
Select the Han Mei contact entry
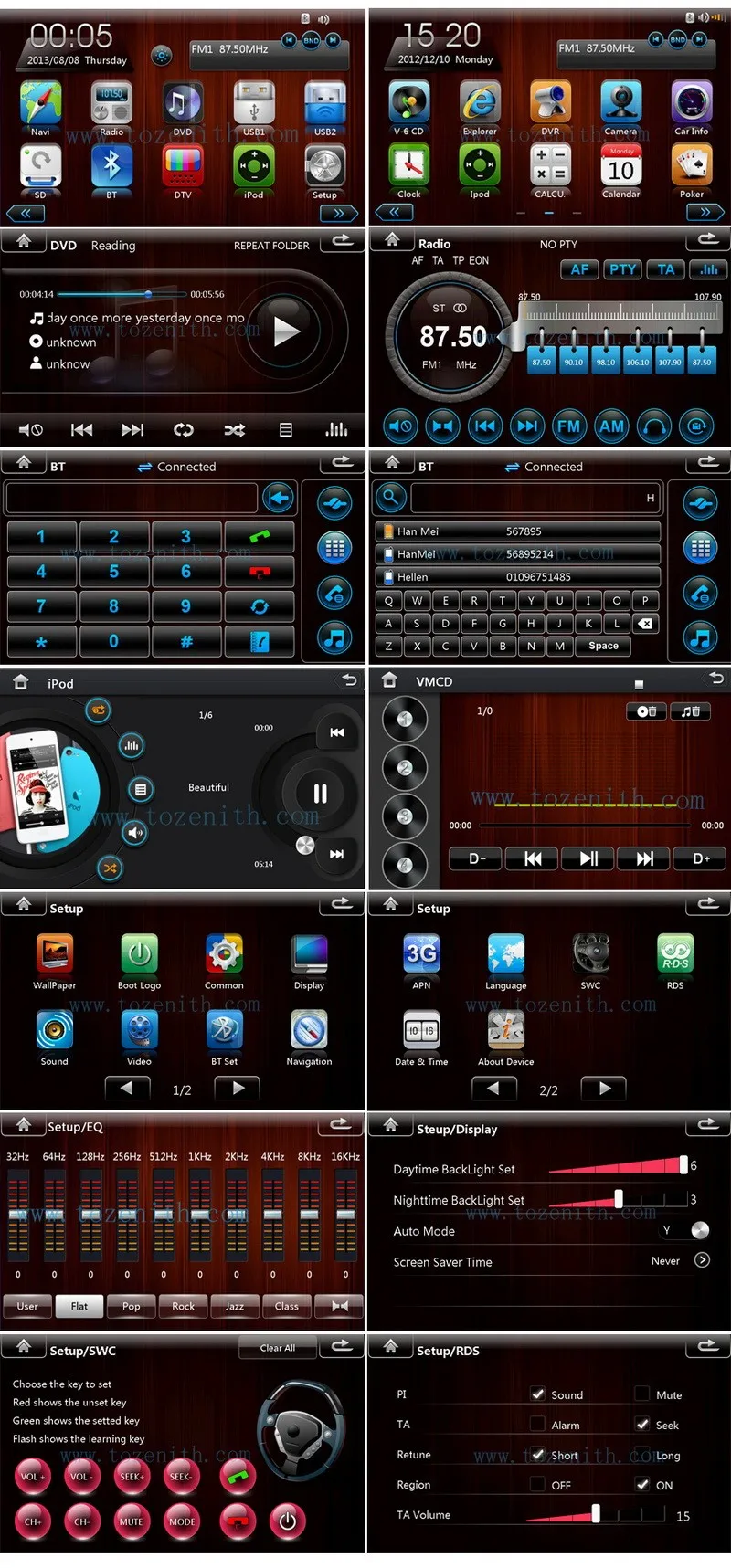click(517, 531)
